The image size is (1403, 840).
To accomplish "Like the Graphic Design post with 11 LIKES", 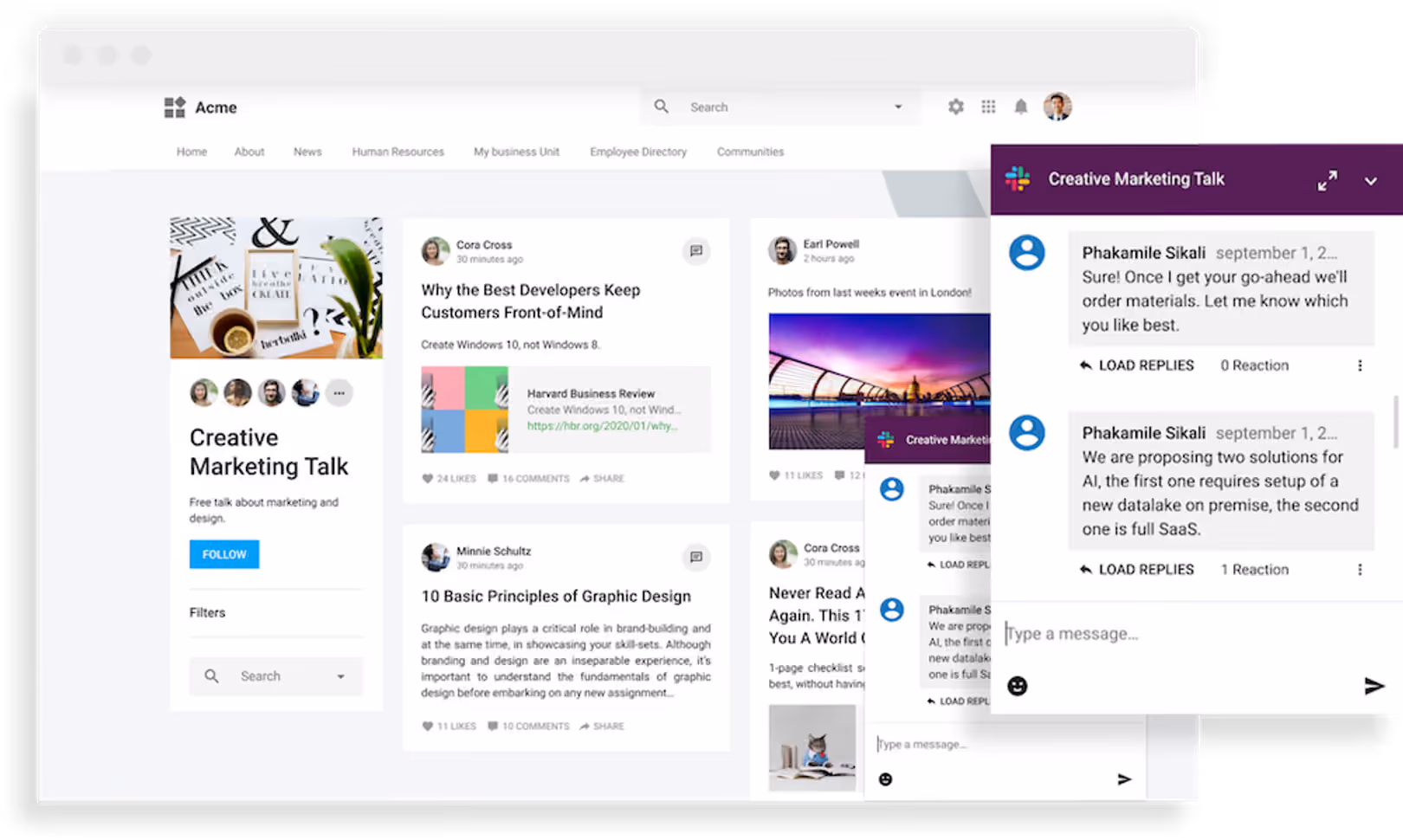I will (x=449, y=726).
